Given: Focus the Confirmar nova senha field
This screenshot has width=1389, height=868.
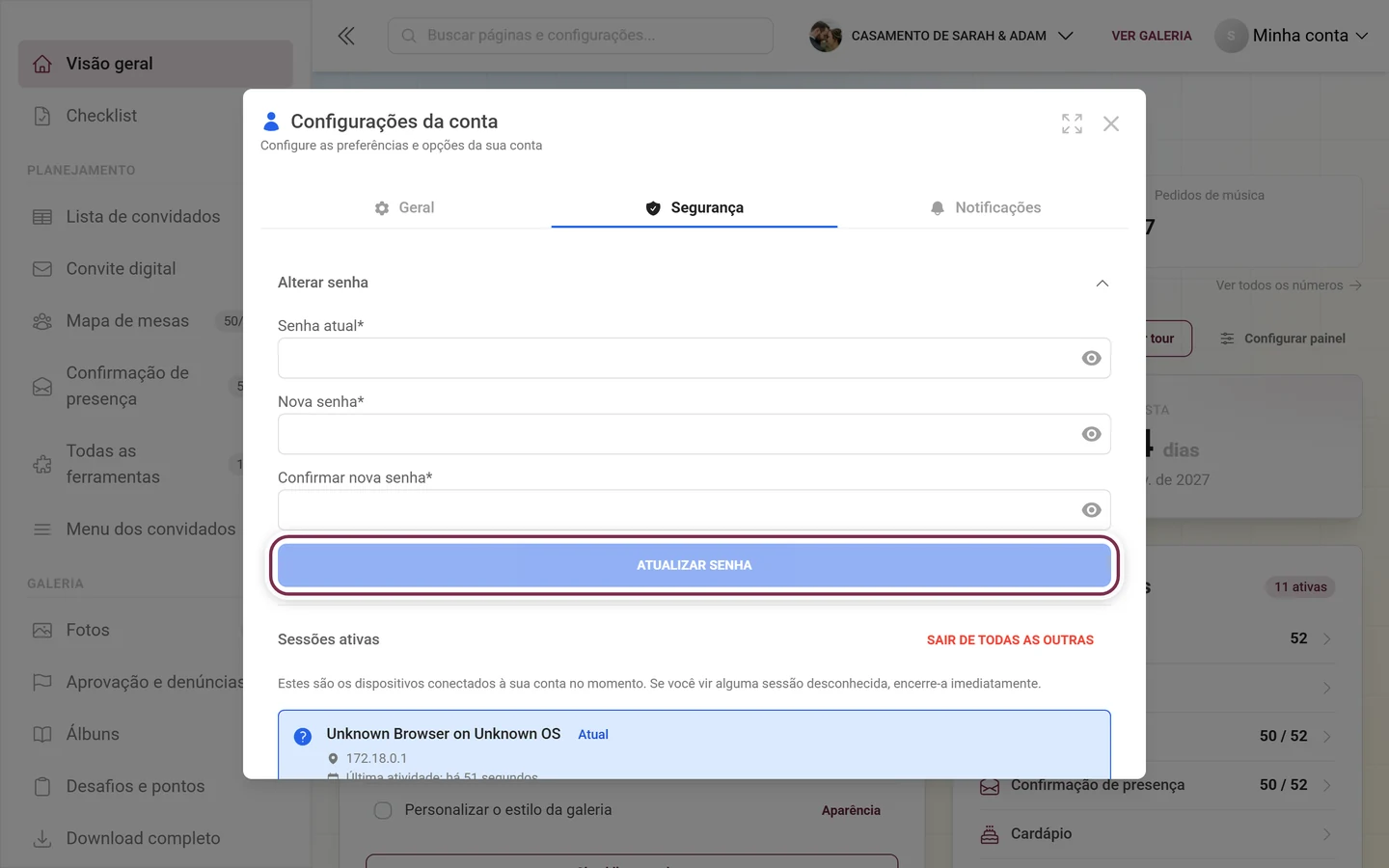Looking at the screenshot, I should tap(694, 510).
